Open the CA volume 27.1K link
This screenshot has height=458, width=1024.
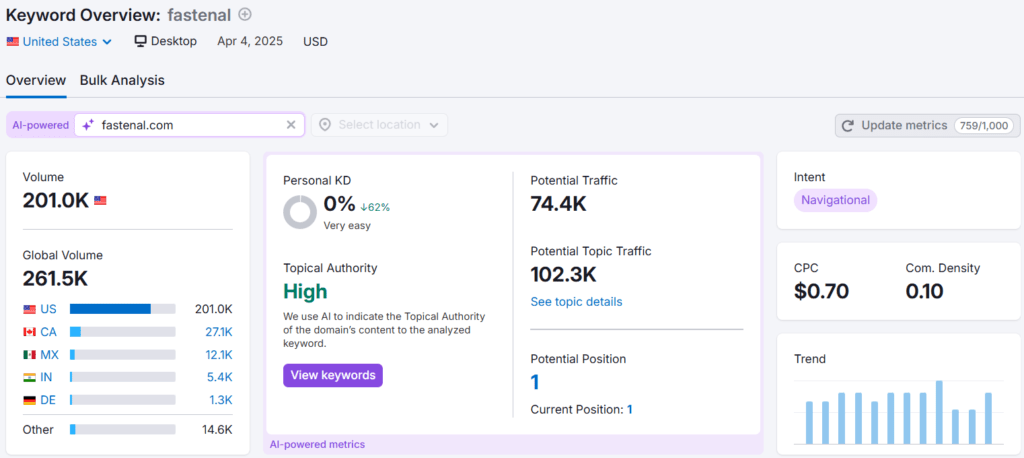218,332
